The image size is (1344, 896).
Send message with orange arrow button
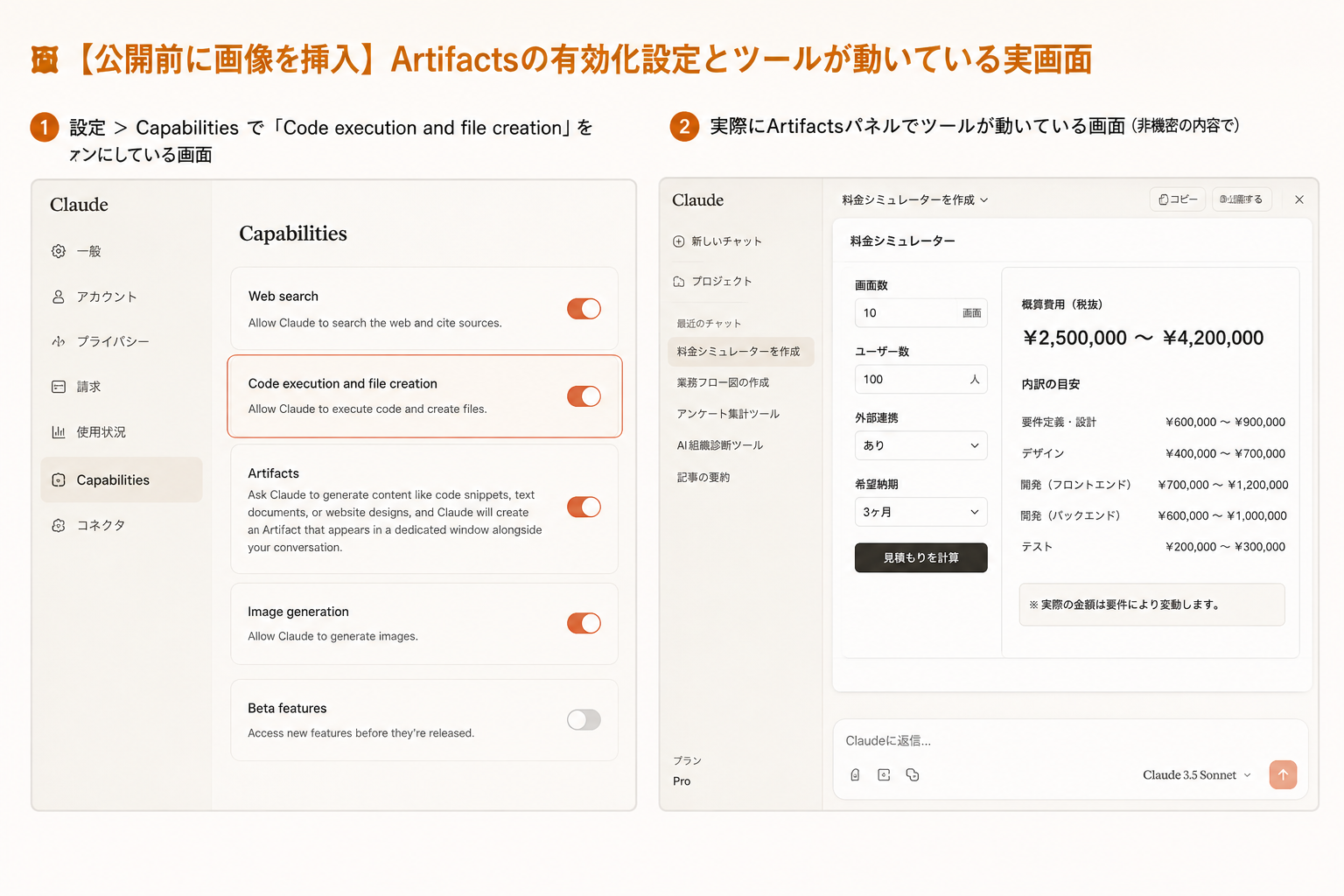click(1283, 774)
